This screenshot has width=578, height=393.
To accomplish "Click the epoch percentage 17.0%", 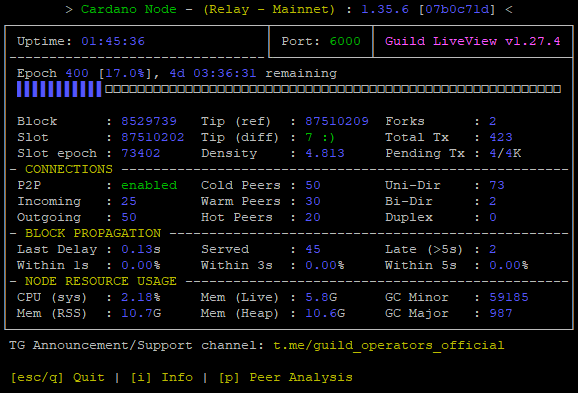I will pyautogui.click(x=125, y=73).
